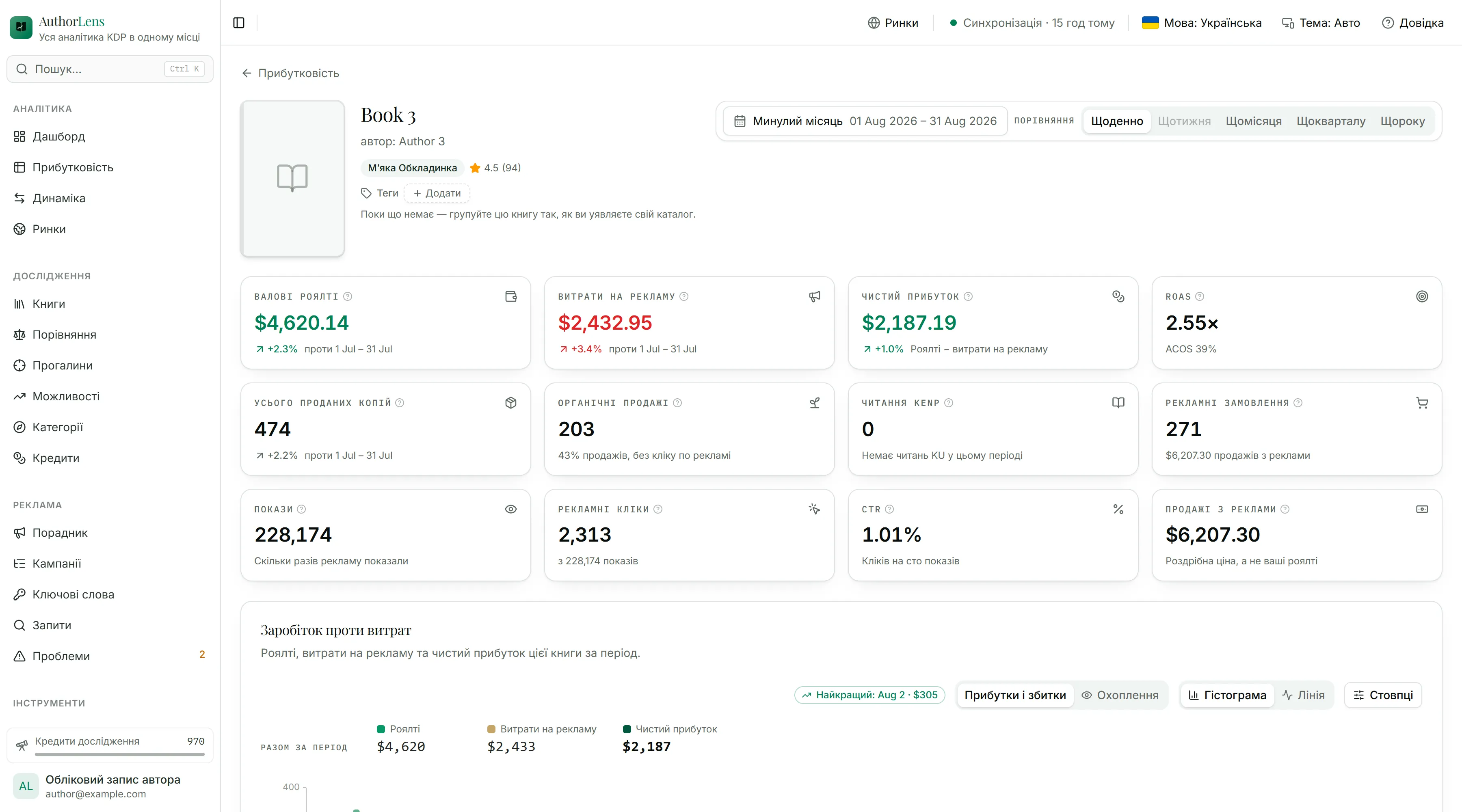The image size is (1462, 812).
Task: Click the sprout icon on Органічні продажі card
Action: coord(814,403)
